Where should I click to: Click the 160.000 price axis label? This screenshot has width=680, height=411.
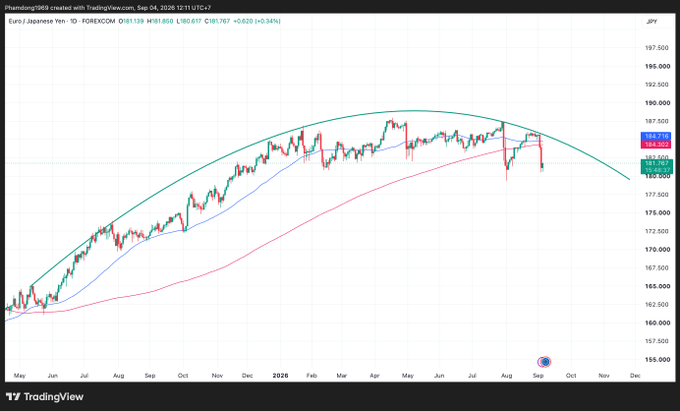point(657,323)
